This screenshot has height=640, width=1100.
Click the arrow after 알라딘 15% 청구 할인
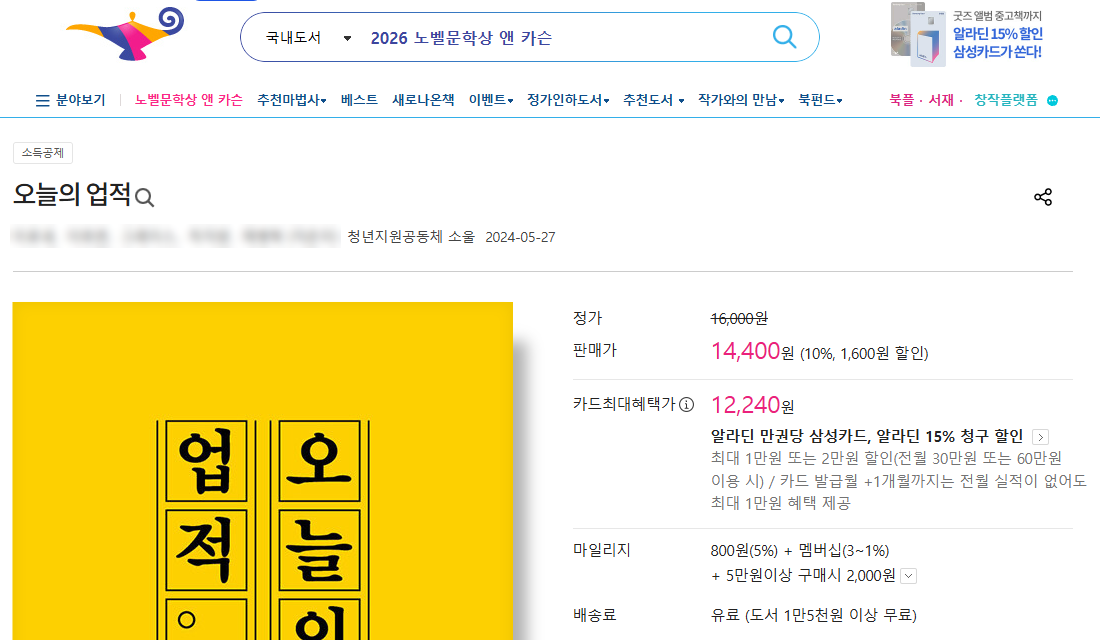1040,437
